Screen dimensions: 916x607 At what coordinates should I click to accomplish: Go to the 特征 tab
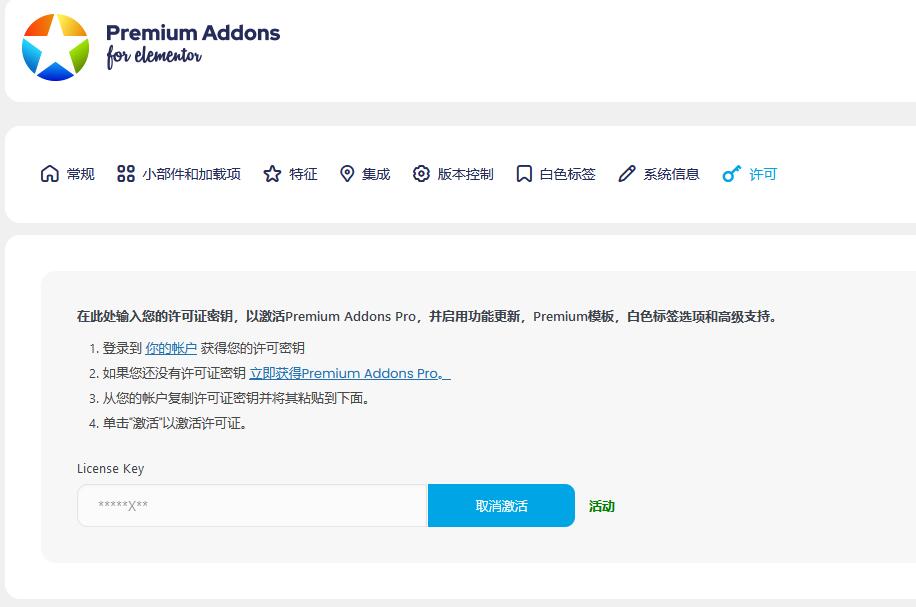tap(303, 174)
